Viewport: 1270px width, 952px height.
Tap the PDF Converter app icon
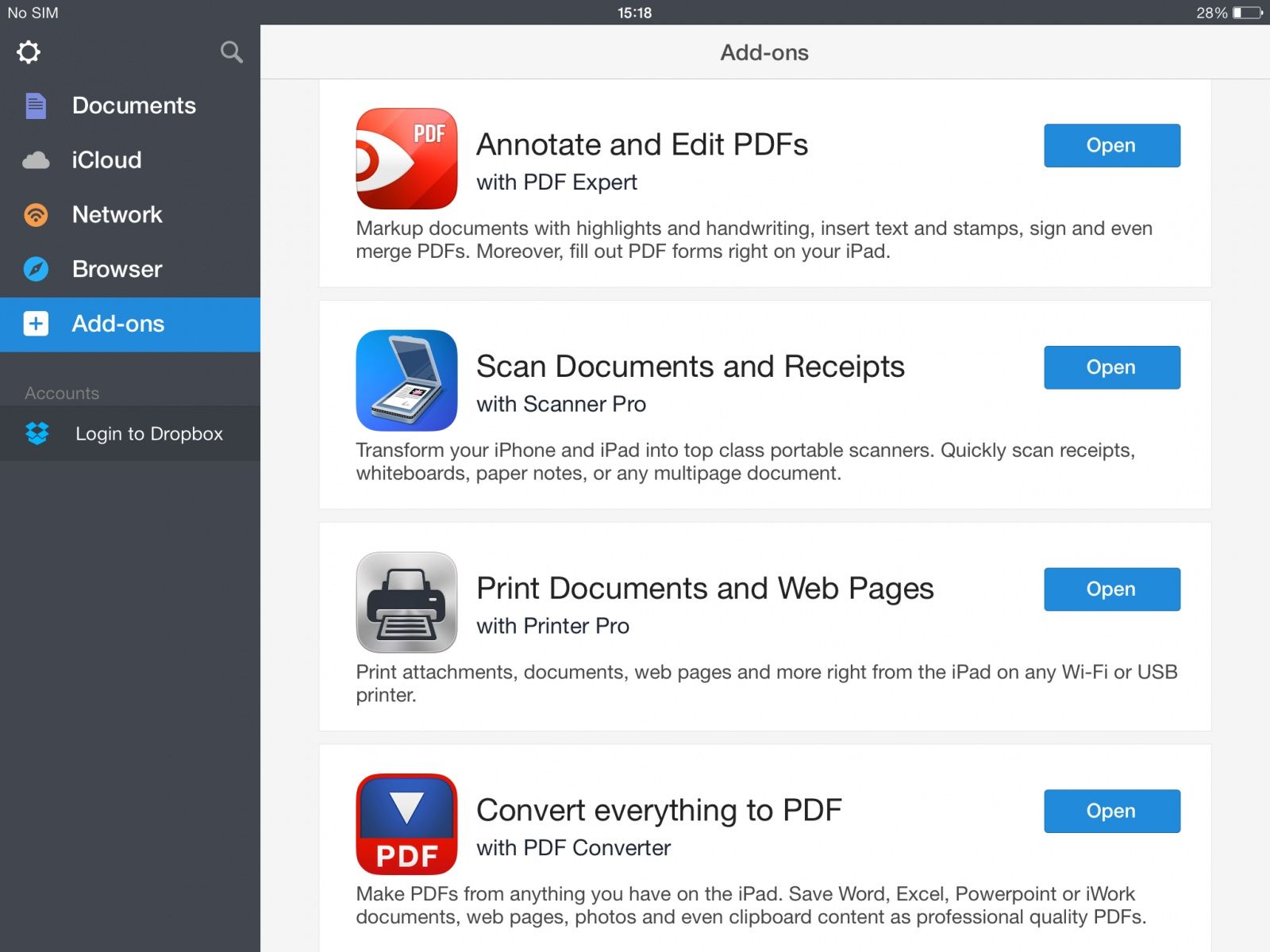406,824
